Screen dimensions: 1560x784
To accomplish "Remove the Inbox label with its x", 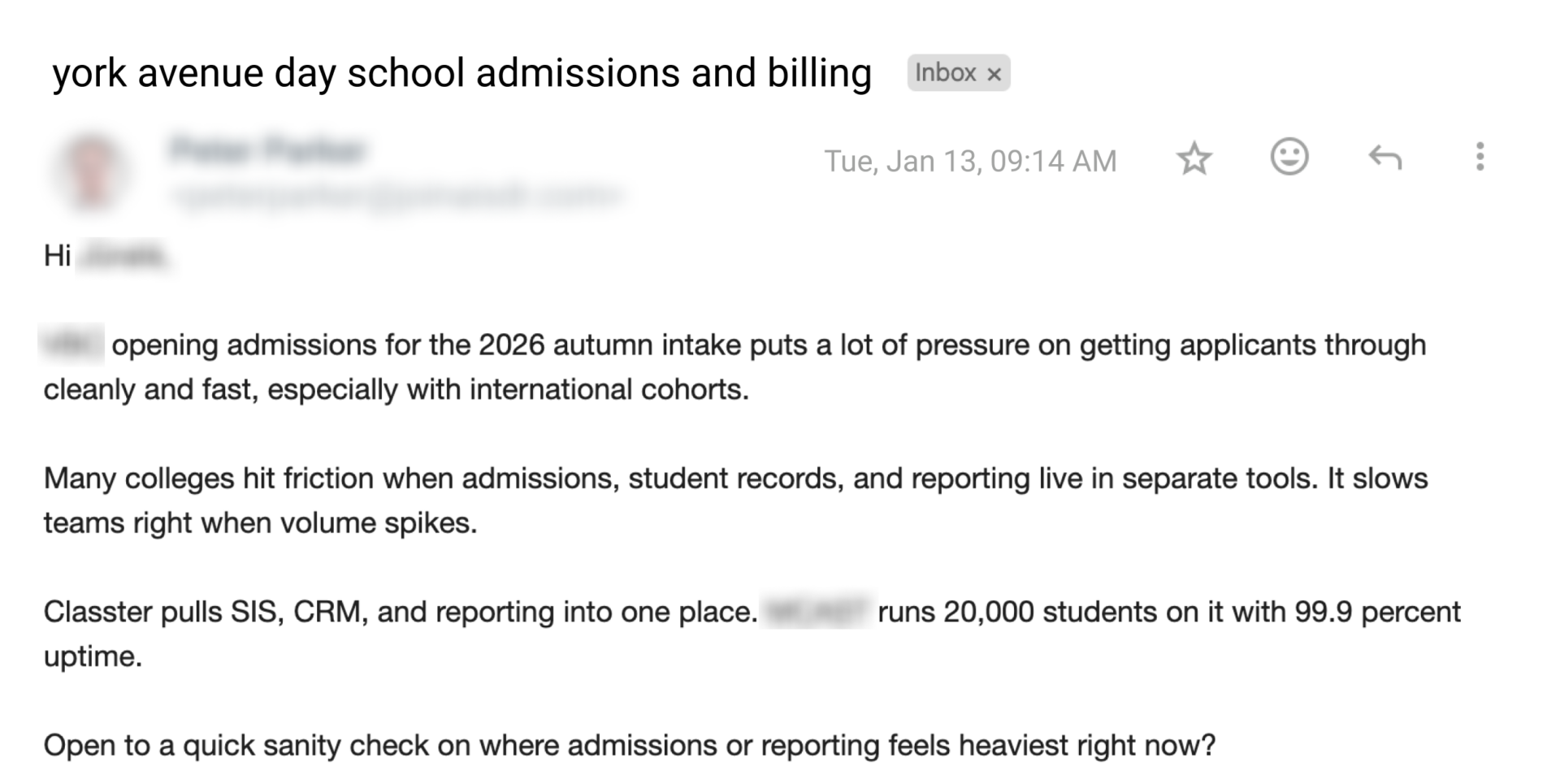I will point(994,74).
